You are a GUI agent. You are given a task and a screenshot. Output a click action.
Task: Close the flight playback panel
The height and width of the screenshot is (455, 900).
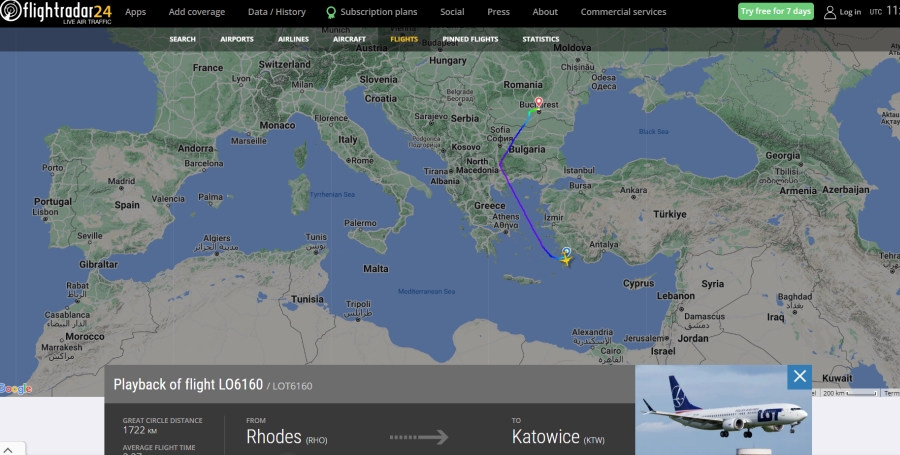click(799, 377)
